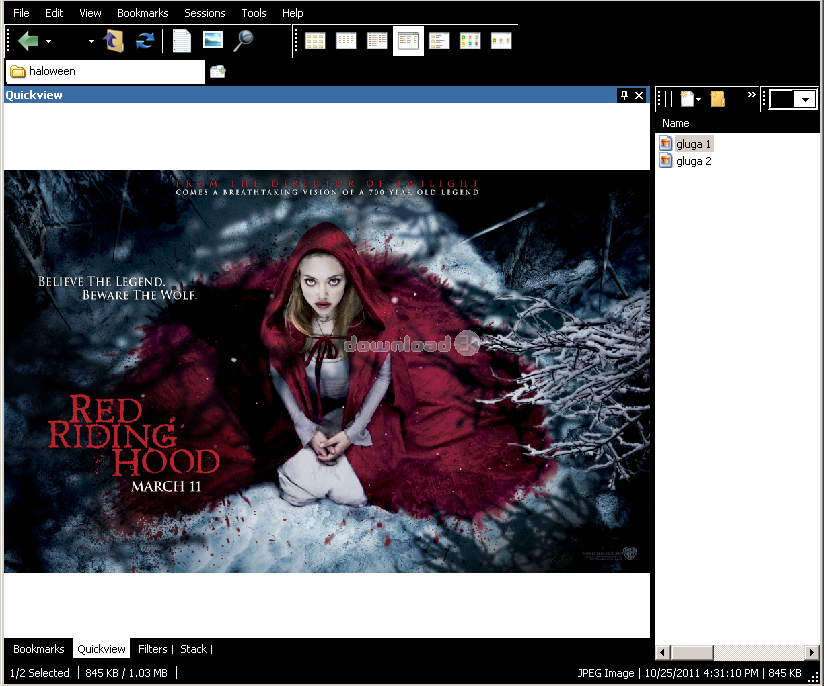
Task: Select the gluga 2 file
Action: (x=694, y=161)
